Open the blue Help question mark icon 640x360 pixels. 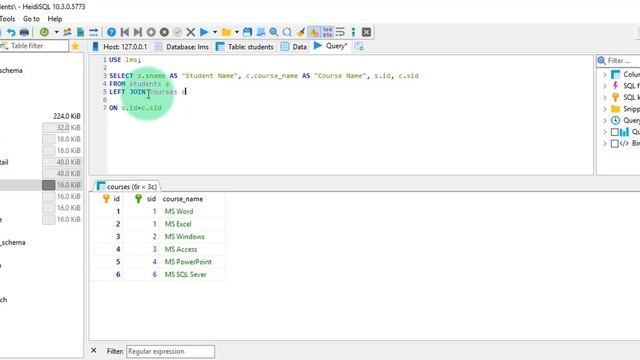111,32
